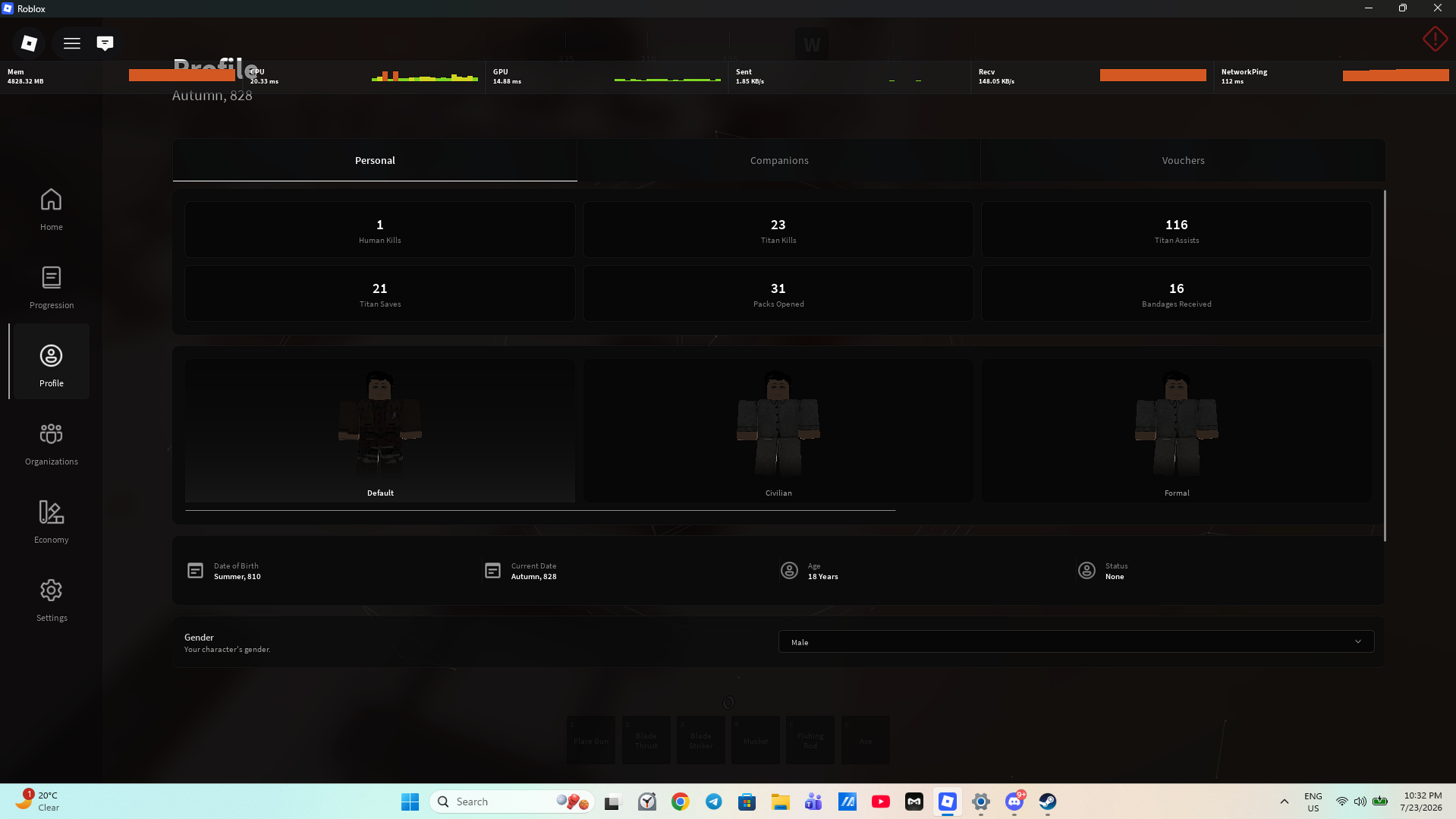Screen dimensions: 1456x819
Task: Switch to the Personal tab
Action: point(375,160)
